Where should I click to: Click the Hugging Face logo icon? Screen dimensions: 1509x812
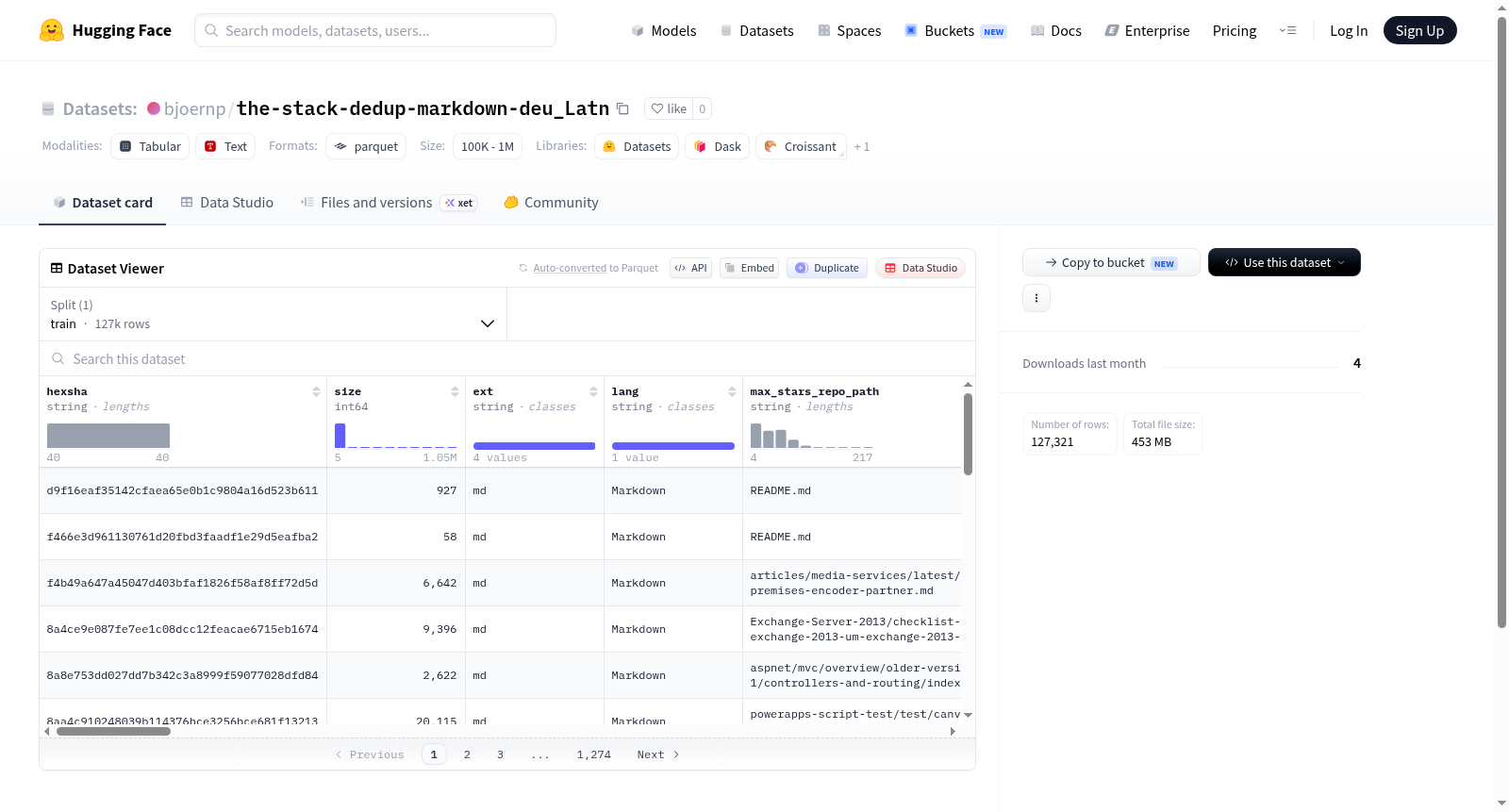tap(52, 30)
